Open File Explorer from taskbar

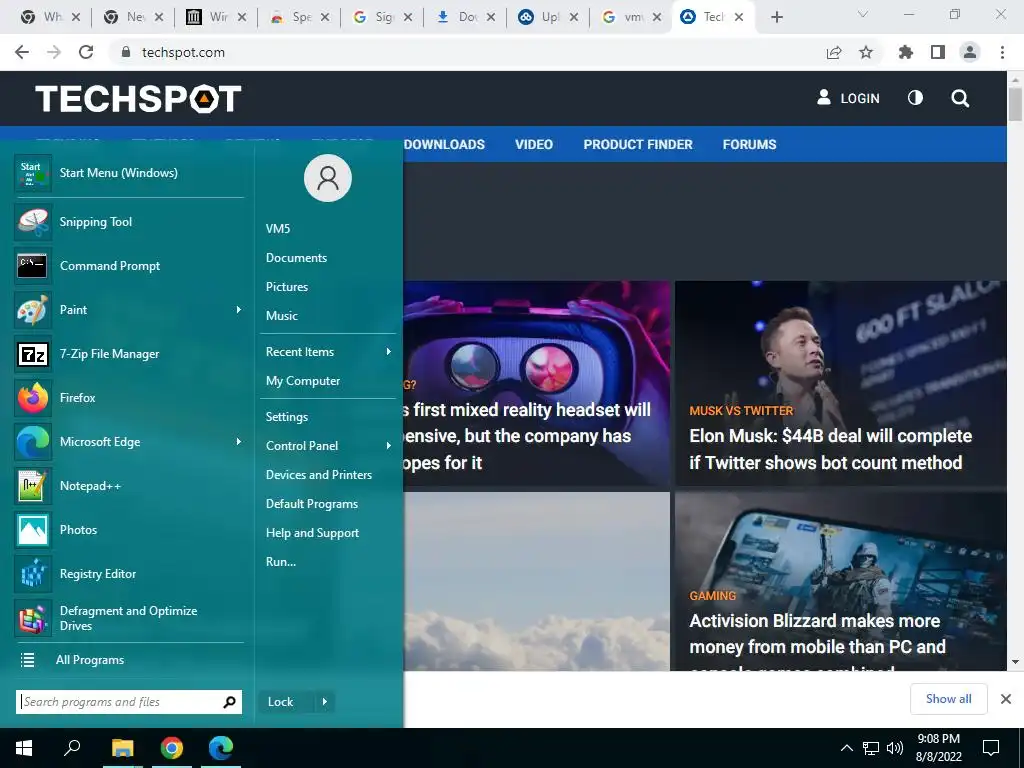pos(122,748)
